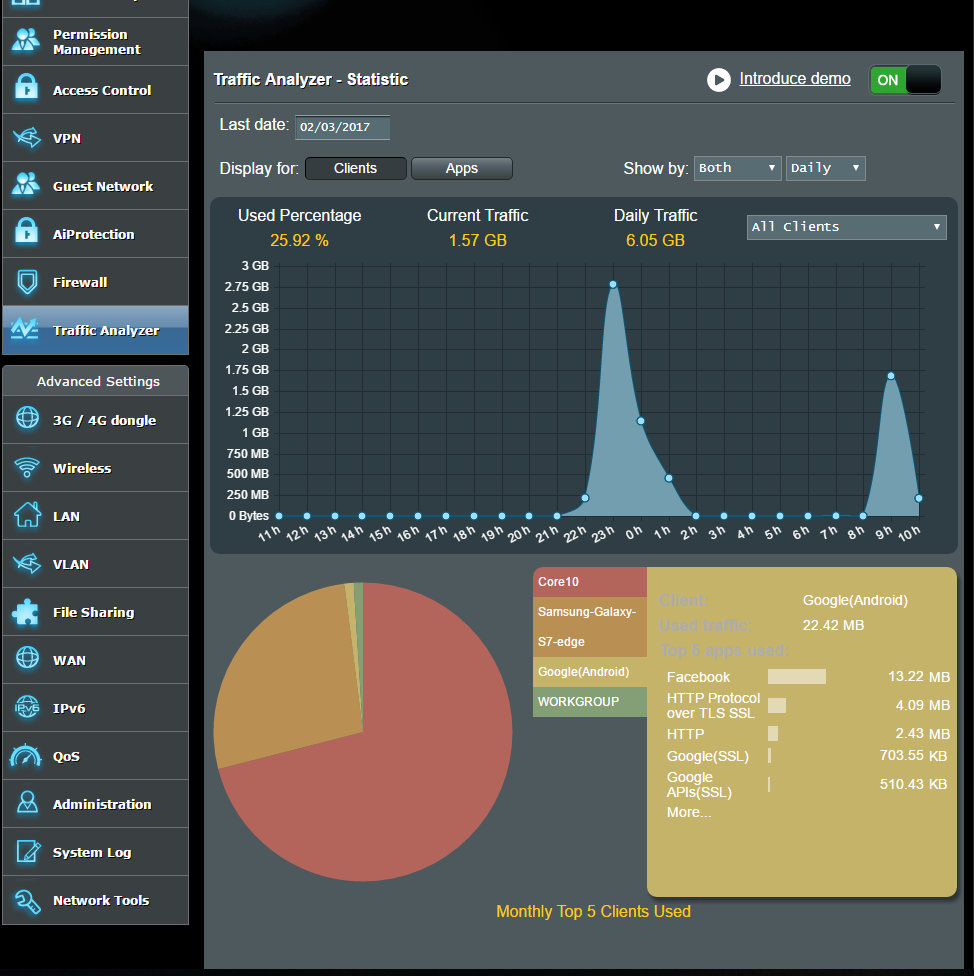The image size is (974, 976).
Task: Click More... under top apps list
Action: click(x=689, y=812)
